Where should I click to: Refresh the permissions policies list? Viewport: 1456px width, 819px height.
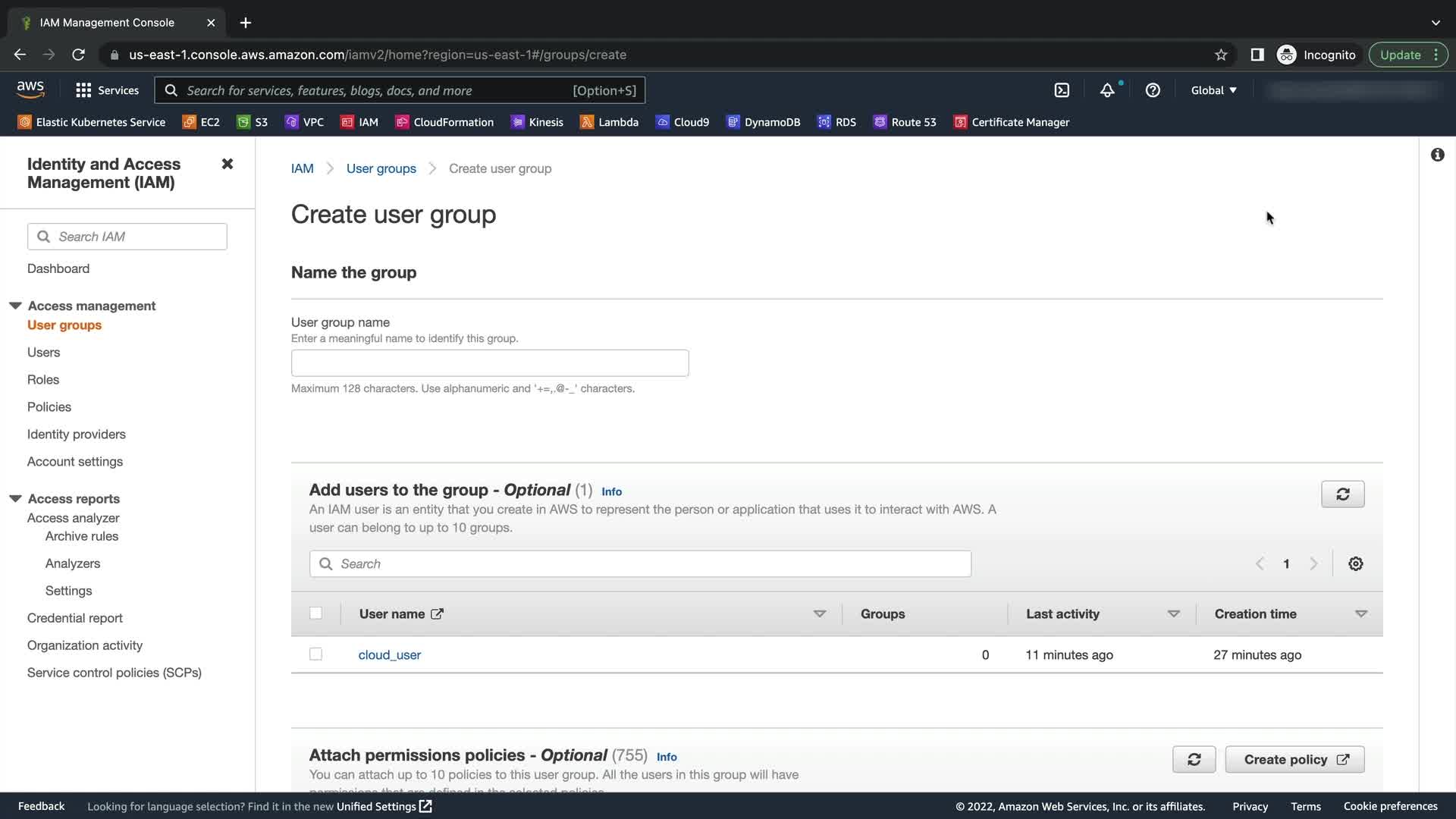pos(1194,759)
